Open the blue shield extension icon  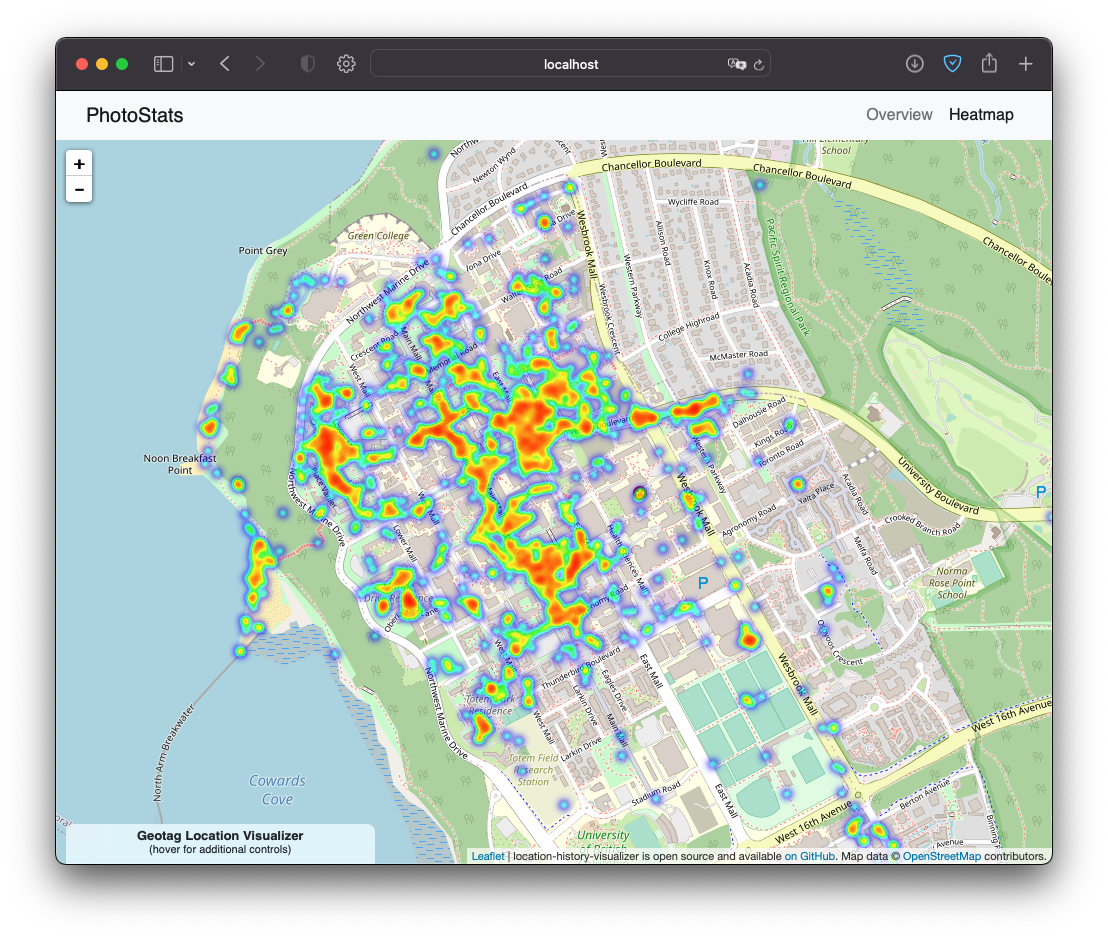pyautogui.click(x=952, y=64)
